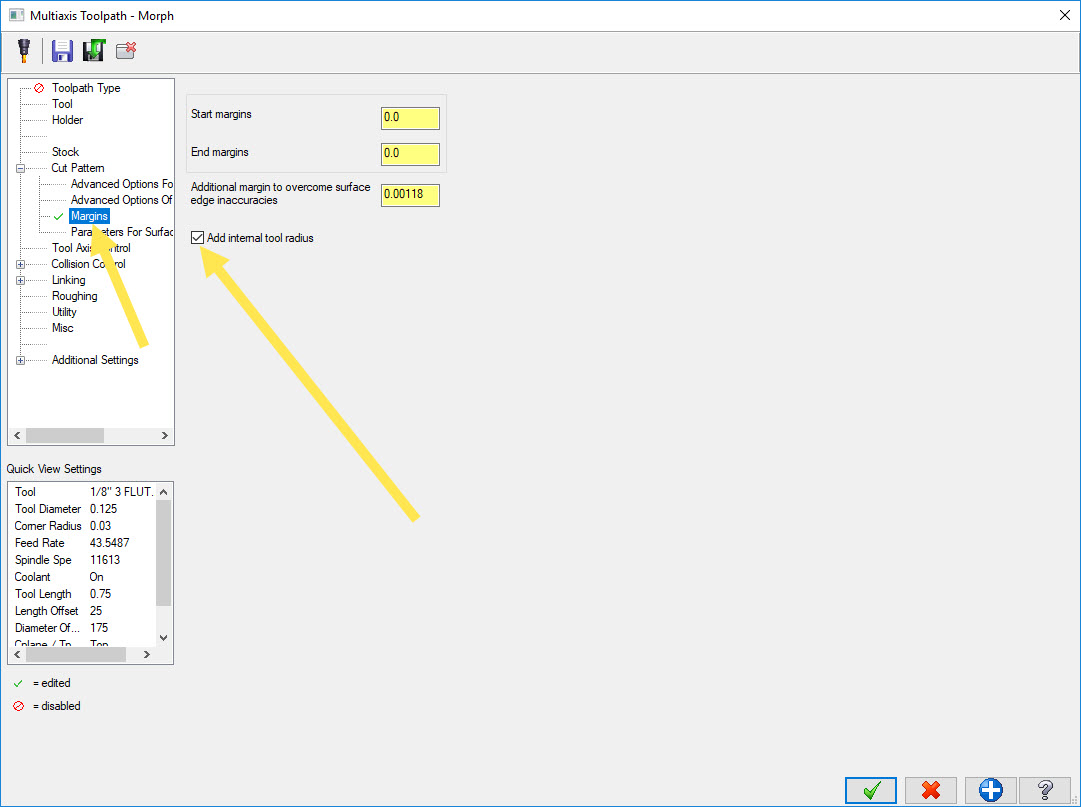The width and height of the screenshot is (1081, 807).
Task: Open the Roughing page
Action: (74, 296)
